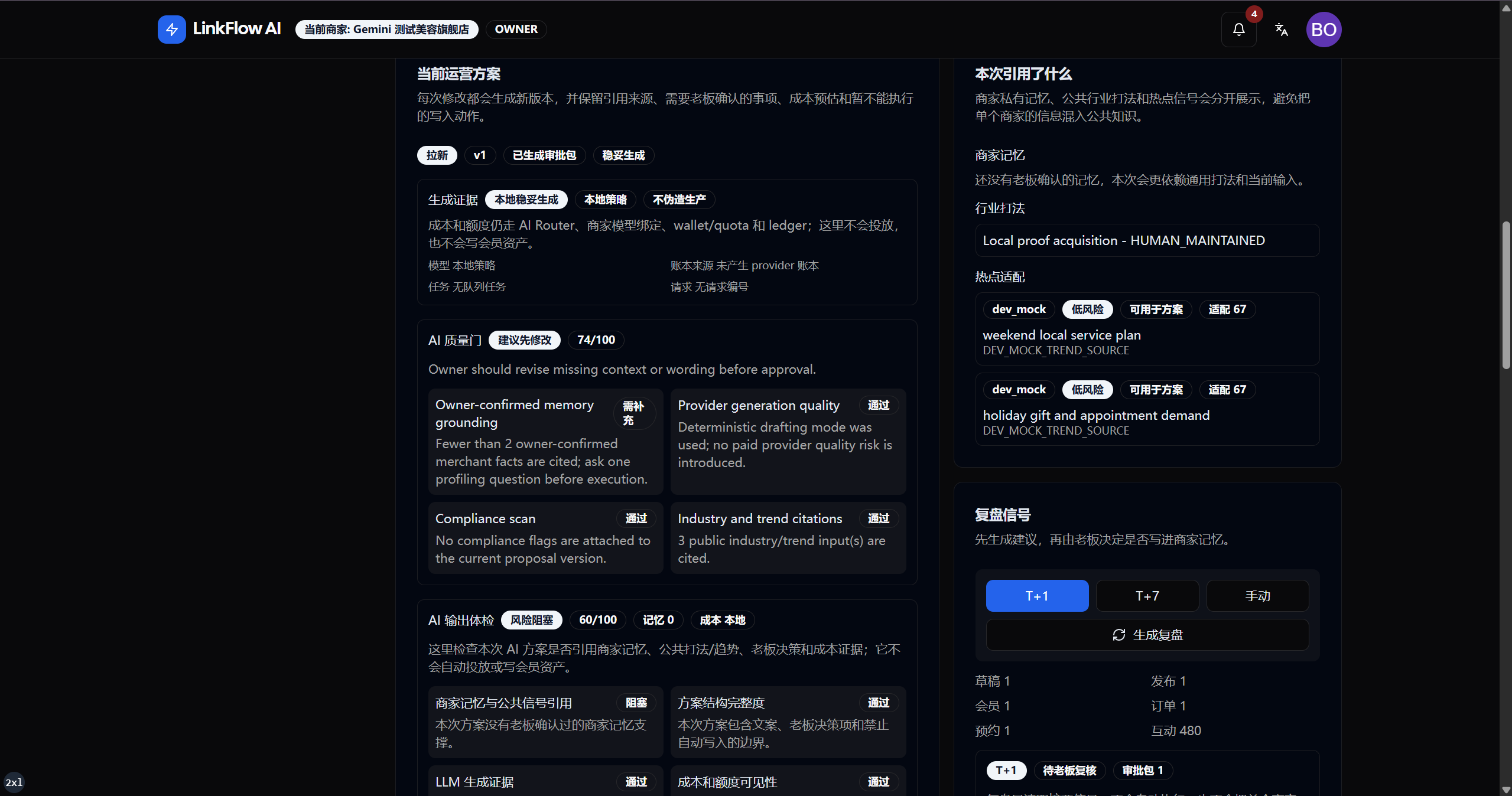Click the 本地策略 badge
Screen dimensions: 1512x796
point(605,200)
